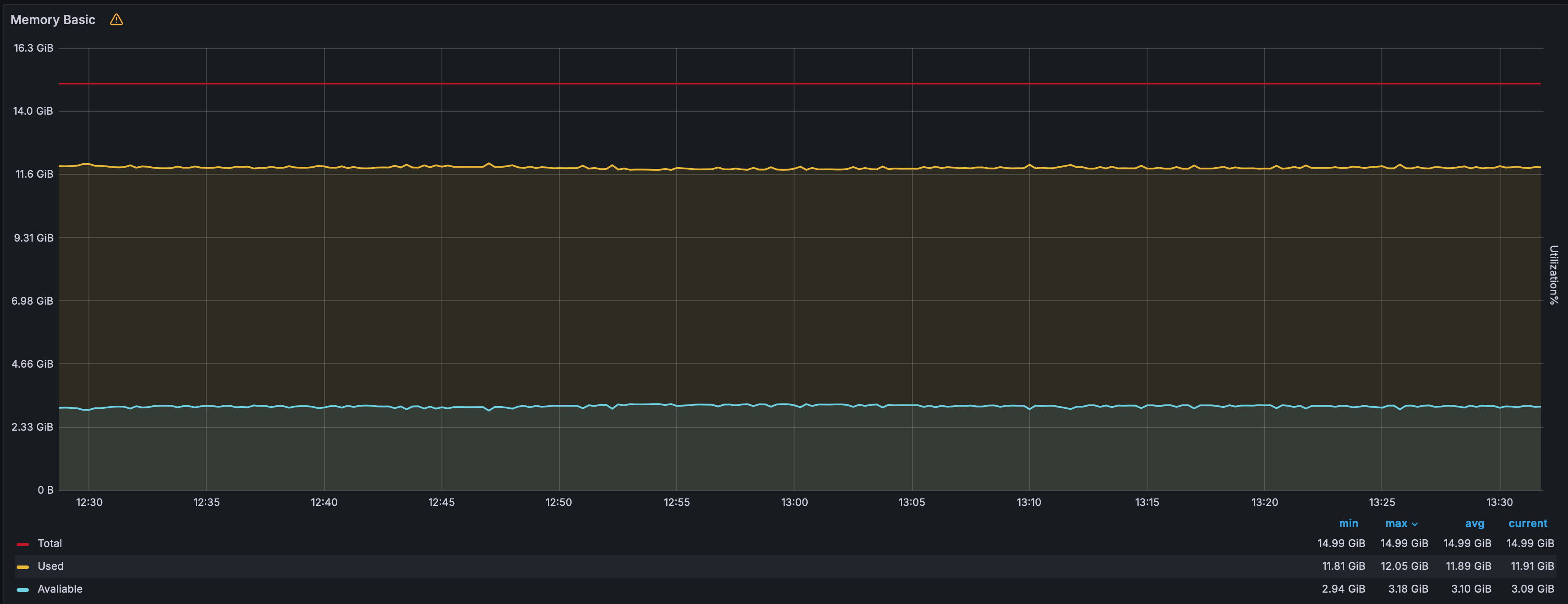Sort legend by the max column header
The image size is (1568, 604).
tap(1396, 523)
